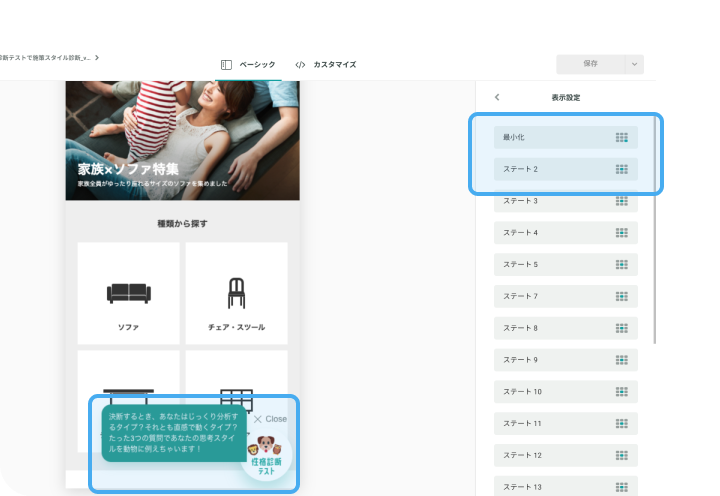Switch to the カスタマイズ tab
Screen dimensions: 720x496
(326, 65)
